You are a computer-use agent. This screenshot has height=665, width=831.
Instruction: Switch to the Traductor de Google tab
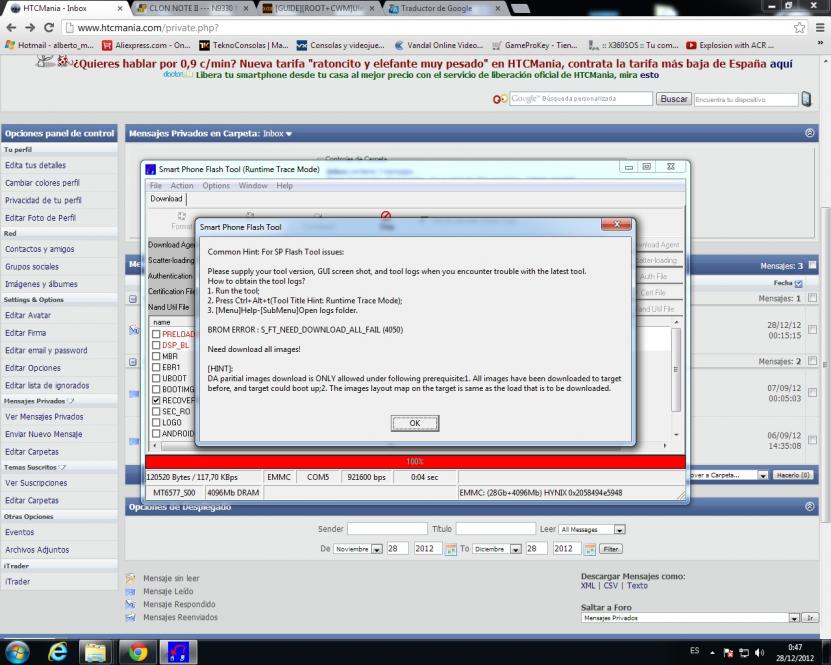(x=445, y=8)
